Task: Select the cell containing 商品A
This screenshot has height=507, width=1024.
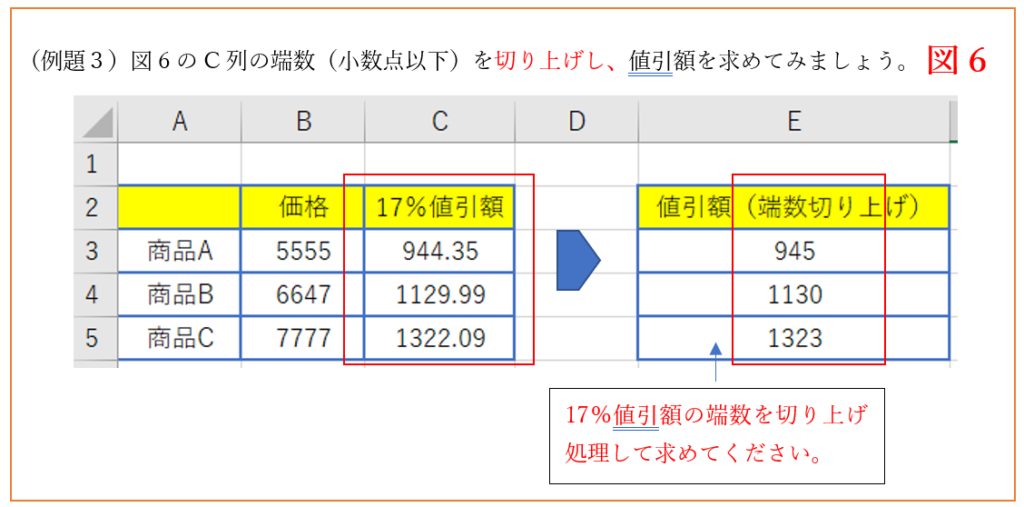Action: pos(180,251)
